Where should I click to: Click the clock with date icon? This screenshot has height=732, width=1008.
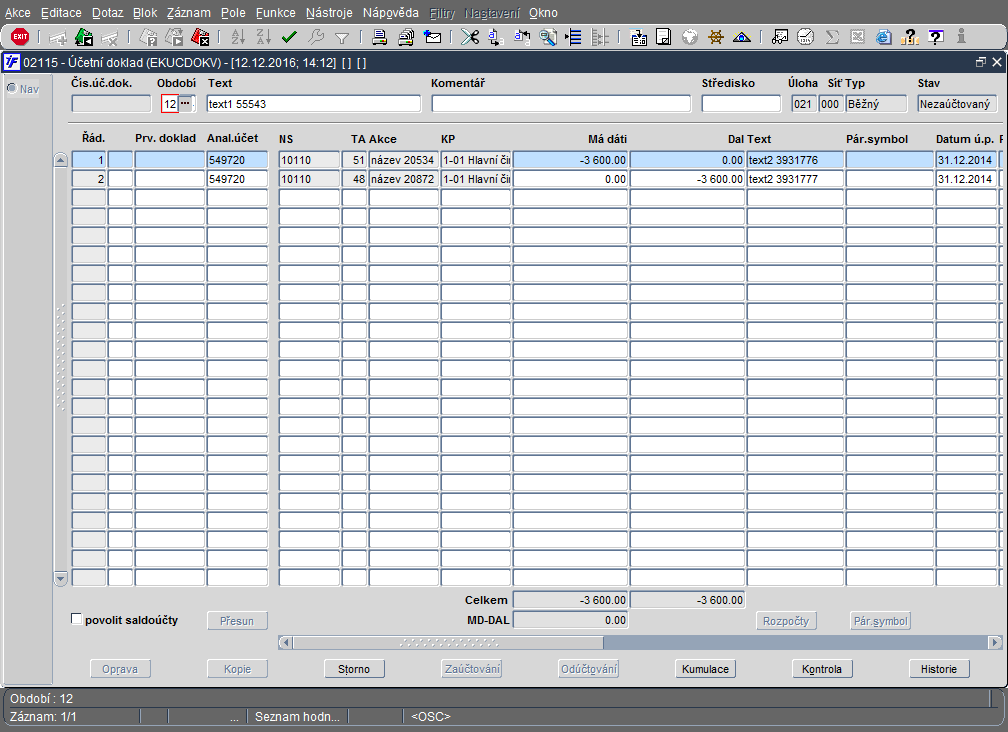click(806, 37)
